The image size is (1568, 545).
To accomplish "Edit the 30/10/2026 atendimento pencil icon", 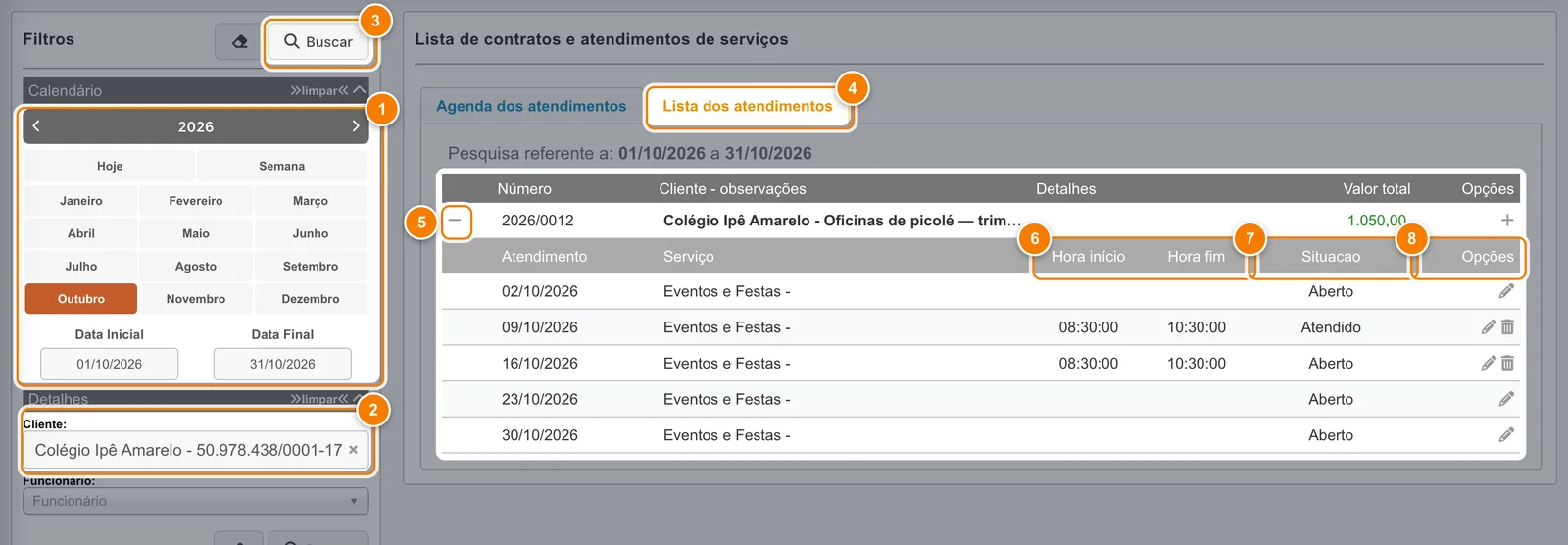I will pos(1506,434).
